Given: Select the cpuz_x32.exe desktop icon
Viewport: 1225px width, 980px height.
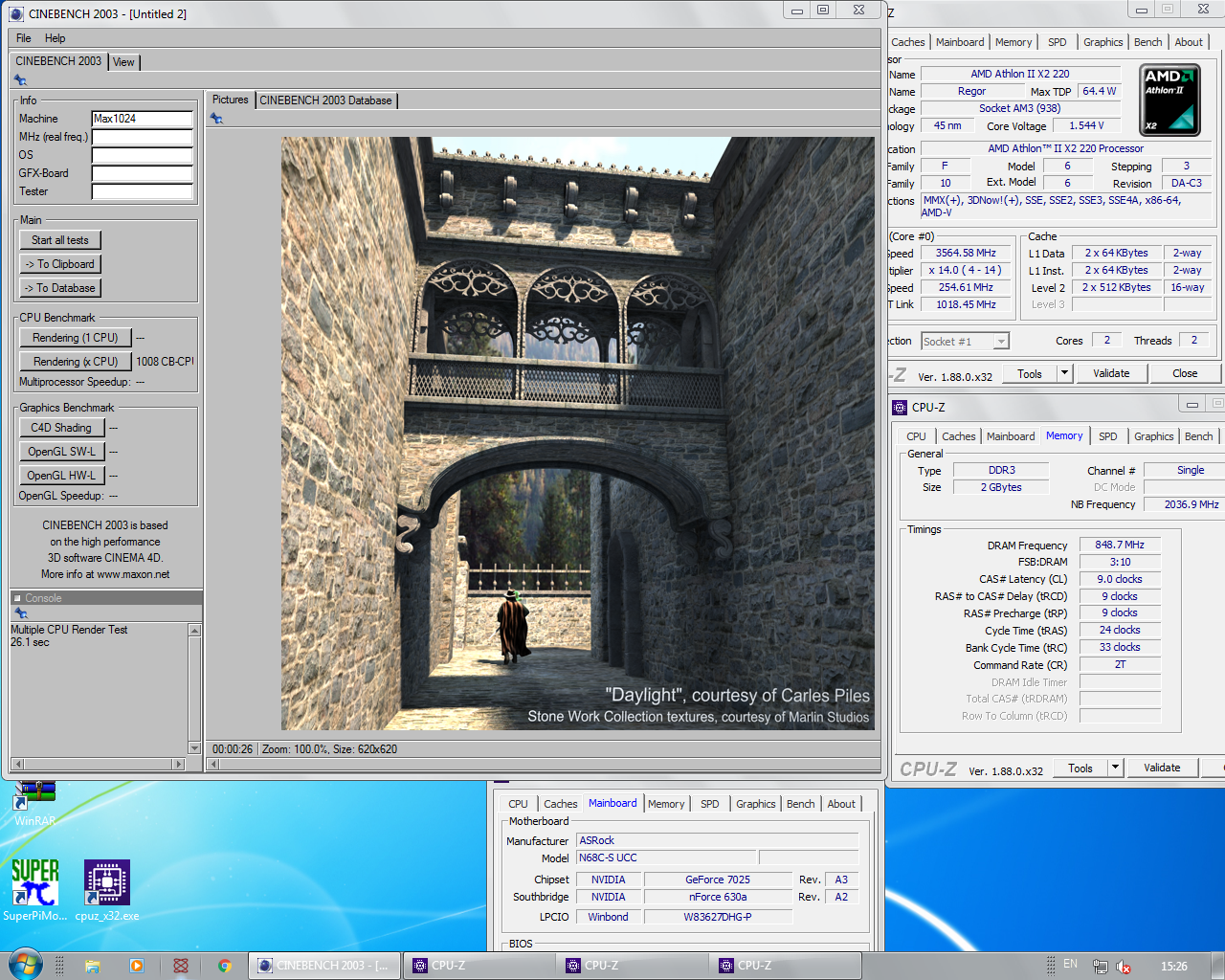Looking at the screenshot, I should tap(107, 890).
